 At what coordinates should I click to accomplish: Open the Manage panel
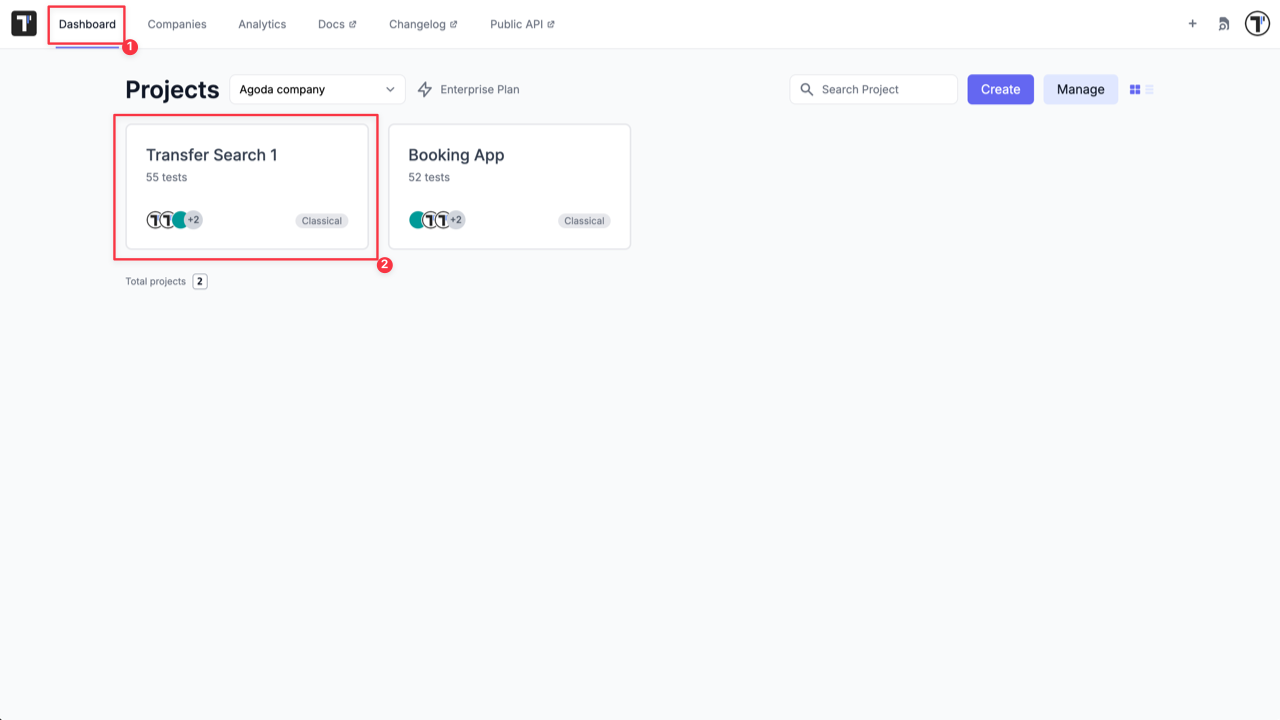point(1080,89)
